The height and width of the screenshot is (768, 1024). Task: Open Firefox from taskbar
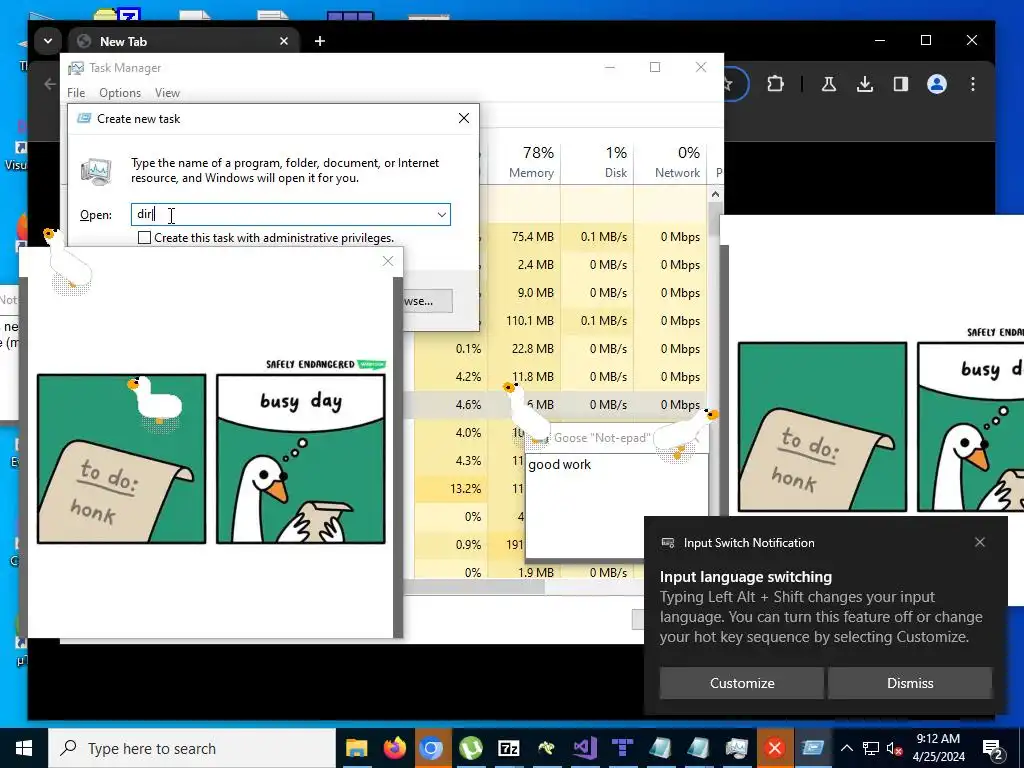(394, 748)
